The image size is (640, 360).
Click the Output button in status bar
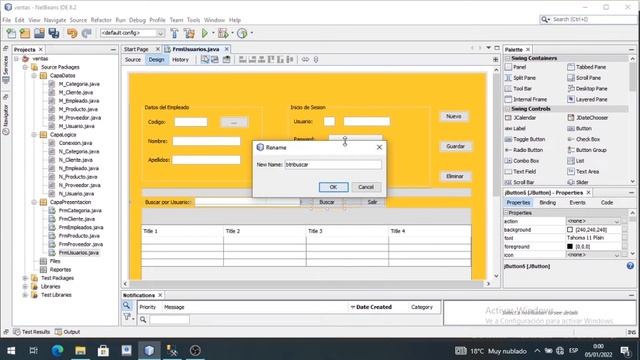tap(68, 332)
